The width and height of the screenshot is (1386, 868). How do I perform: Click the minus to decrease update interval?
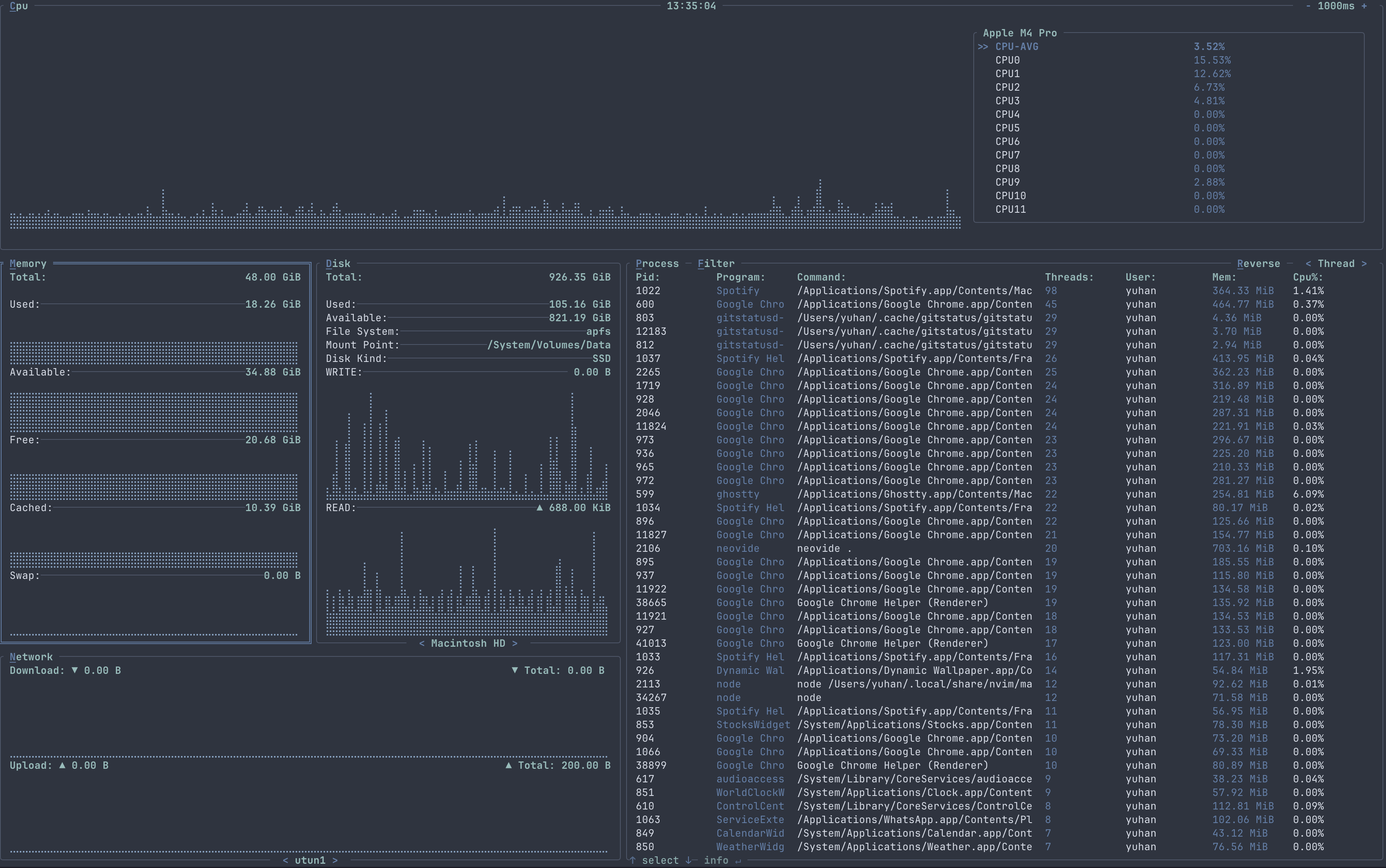1308,6
